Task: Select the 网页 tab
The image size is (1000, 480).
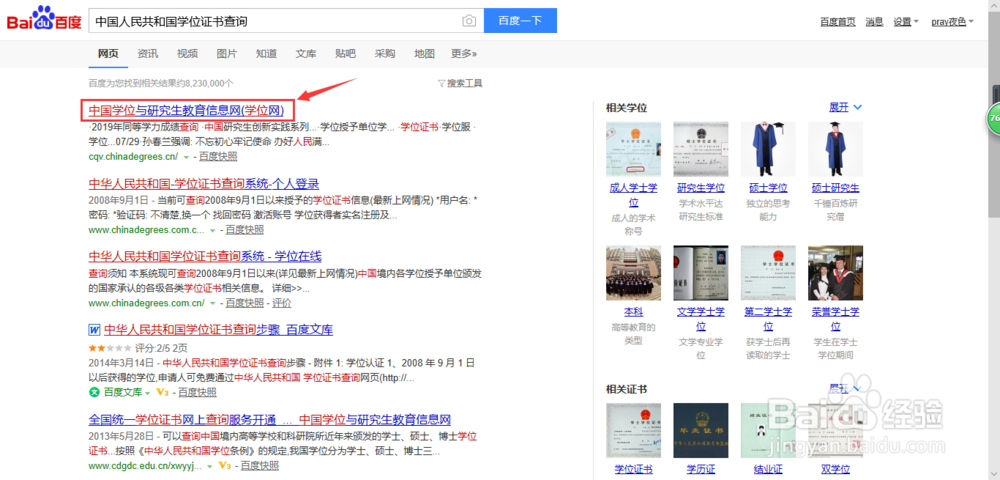Action: [108, 54]
